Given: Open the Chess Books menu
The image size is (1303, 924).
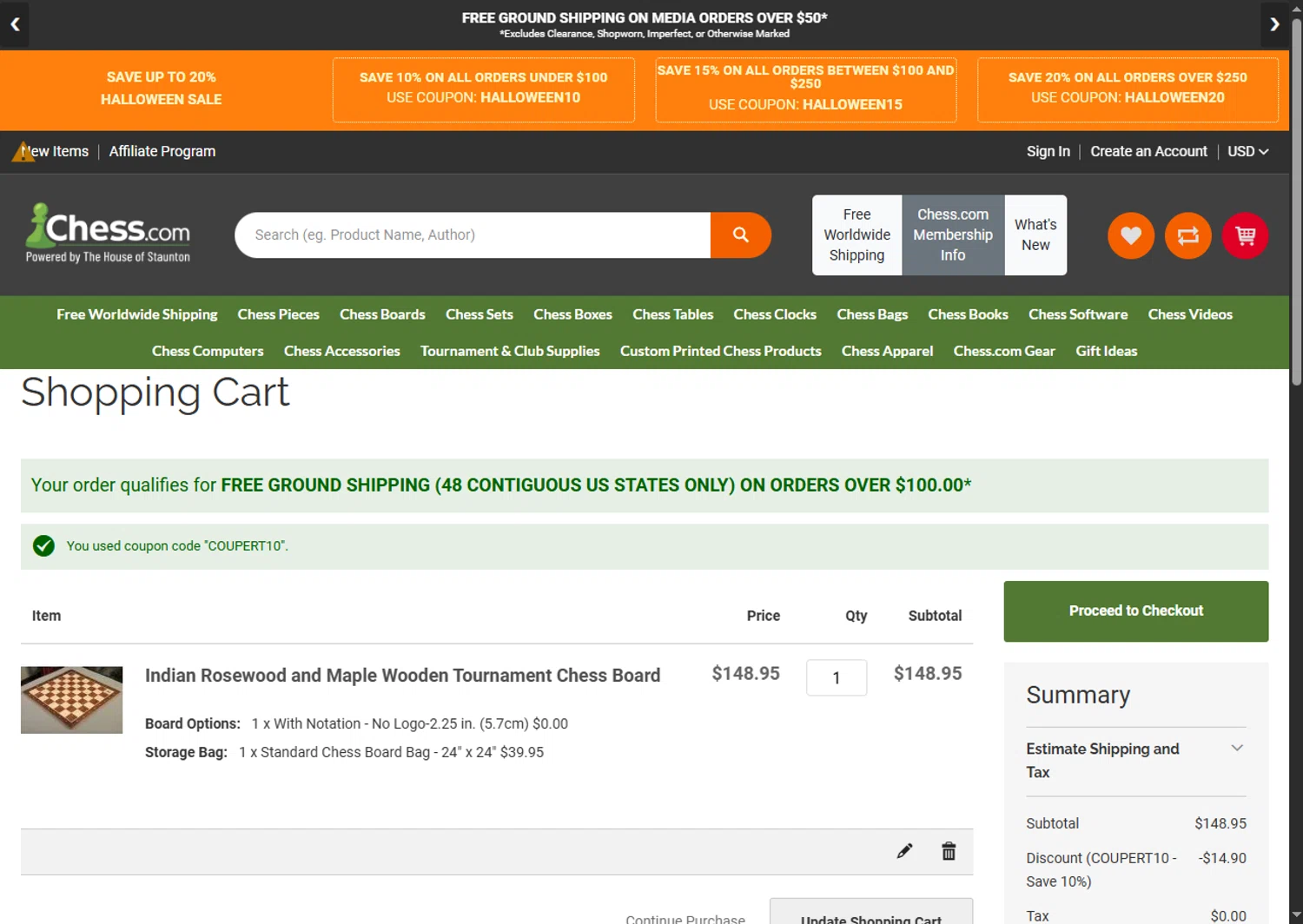Looking at the screenshot, I should coord(968,314).
